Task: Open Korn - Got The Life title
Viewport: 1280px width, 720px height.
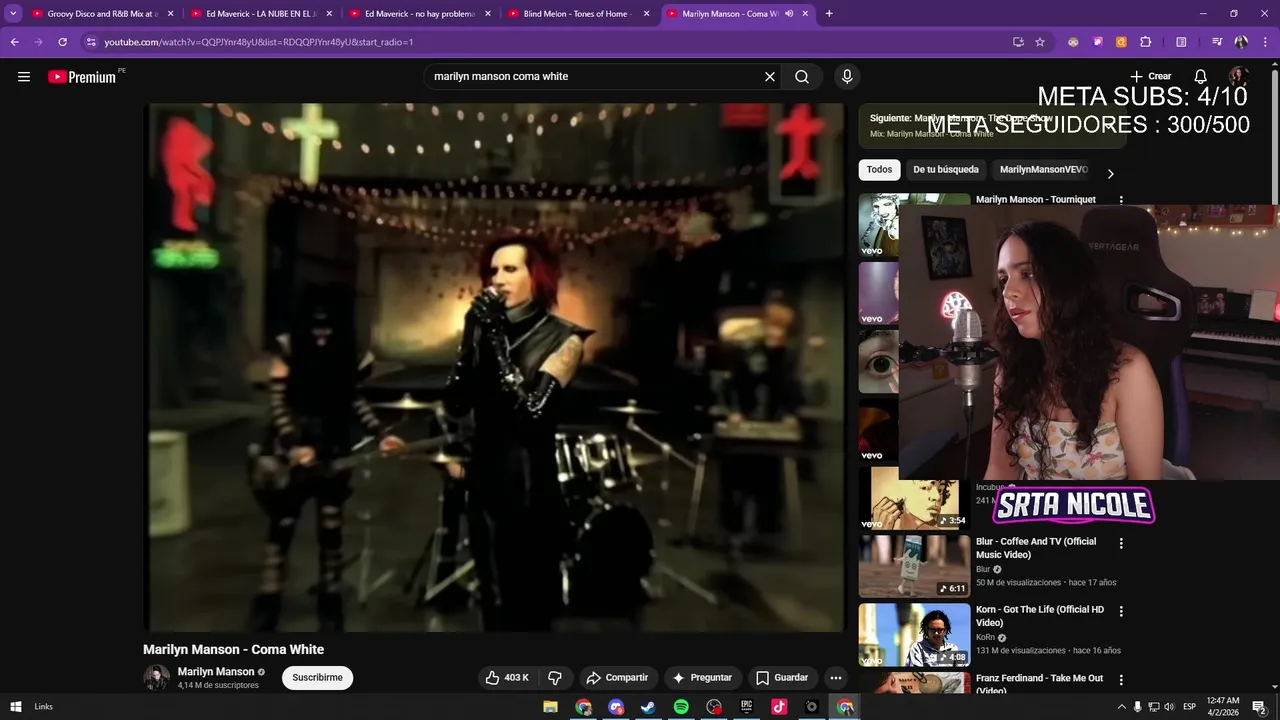Action: coord(1040,616)
